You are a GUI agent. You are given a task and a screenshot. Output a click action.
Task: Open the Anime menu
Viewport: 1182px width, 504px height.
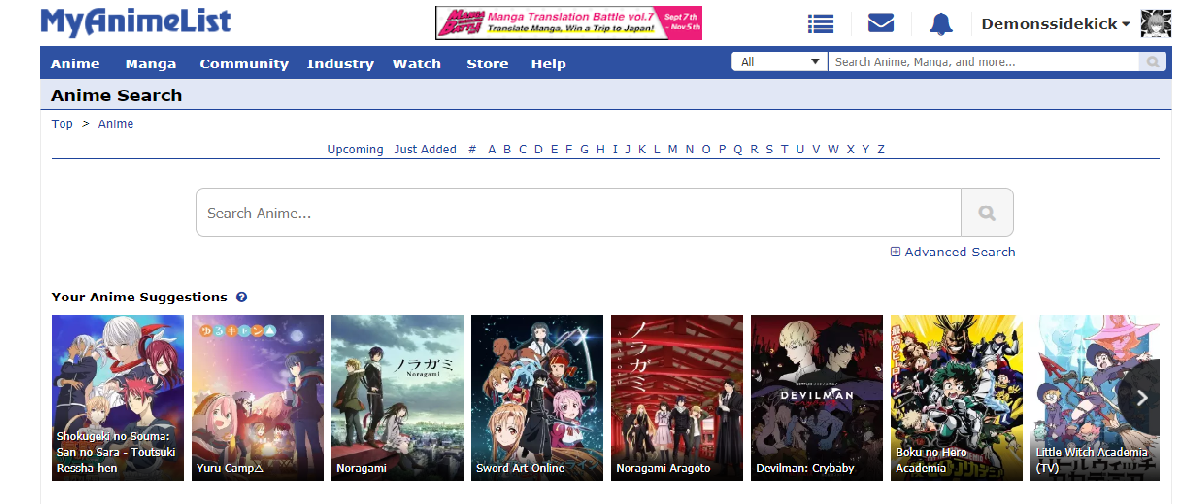point(75,63)
